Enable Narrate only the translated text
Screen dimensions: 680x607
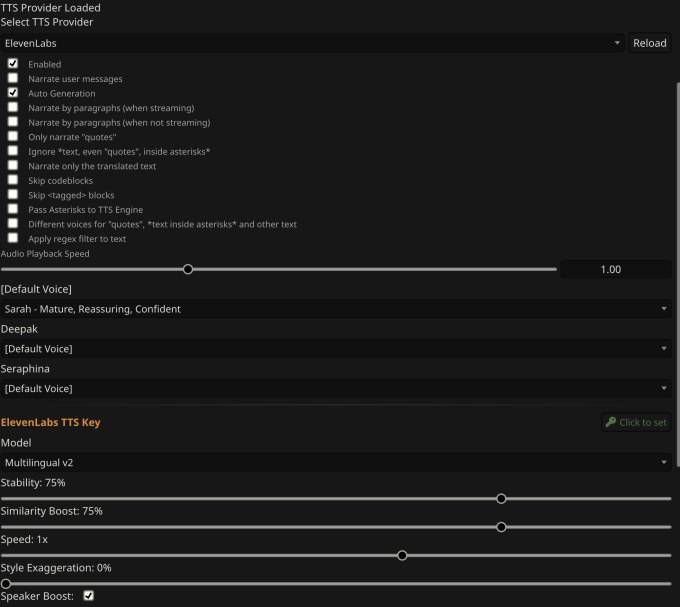[13, 165]
